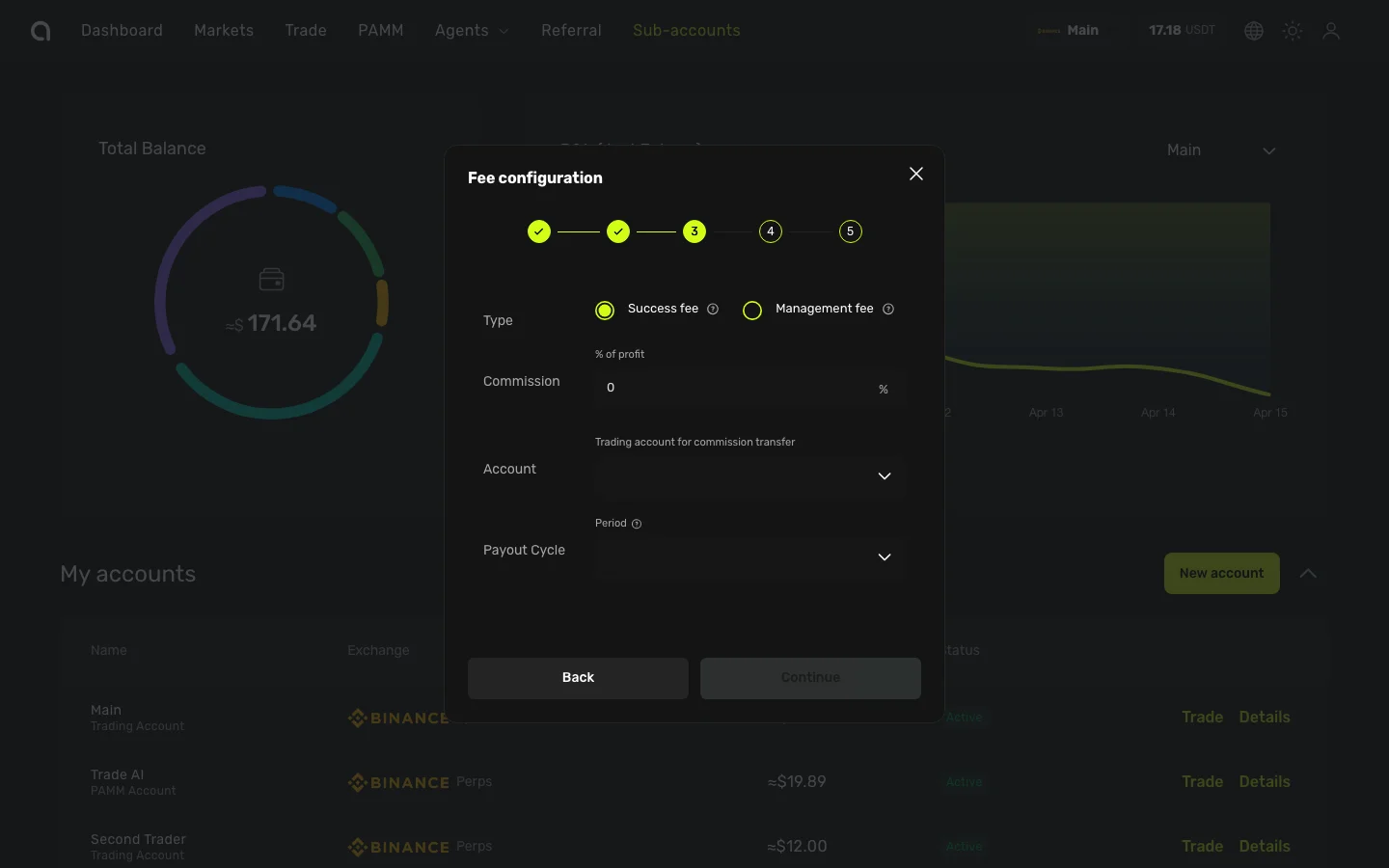View the Management fee info tooltip icon
The width and height of the screenshot is (1389, 868).
point(887,309)
